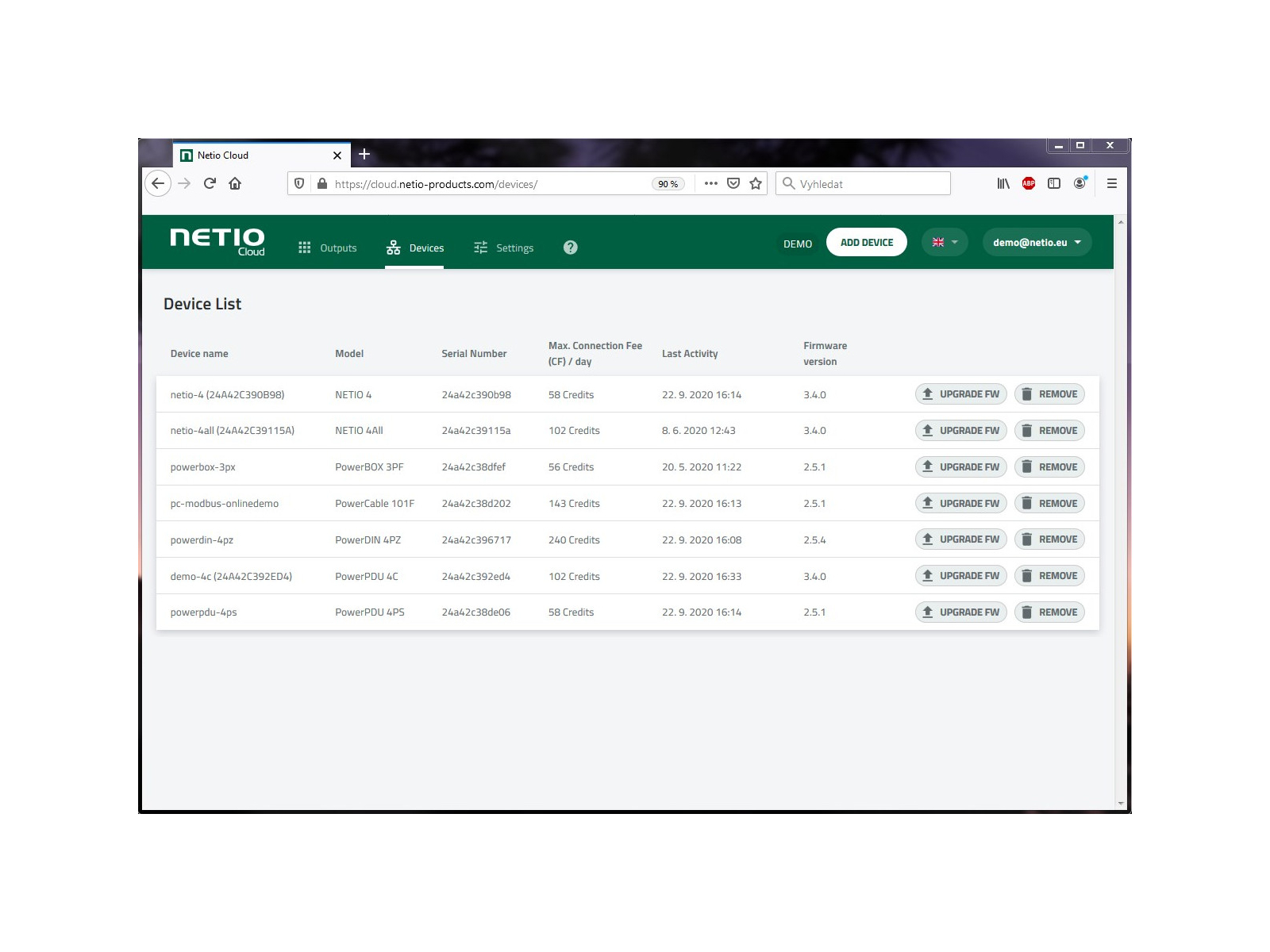
Task: Click model PowerDIN 4PZ
Action: click(x=368, y=540)
